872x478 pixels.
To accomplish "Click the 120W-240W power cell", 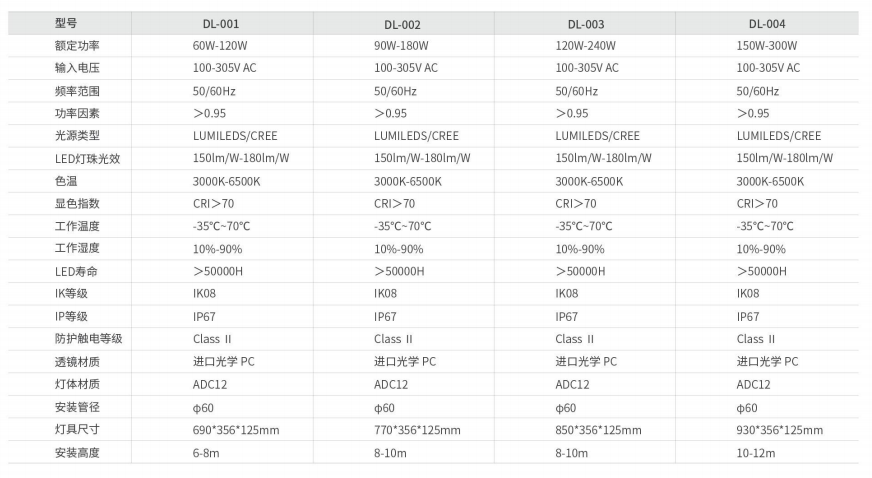I will tap(585, 46).
